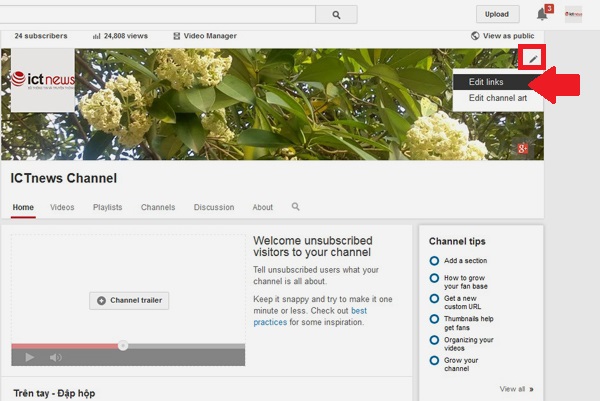The width and height of the screenshot is (600, 401).
Task: Click the Channel trailer button
Action: pyautogui.click(x=129, y=300)
